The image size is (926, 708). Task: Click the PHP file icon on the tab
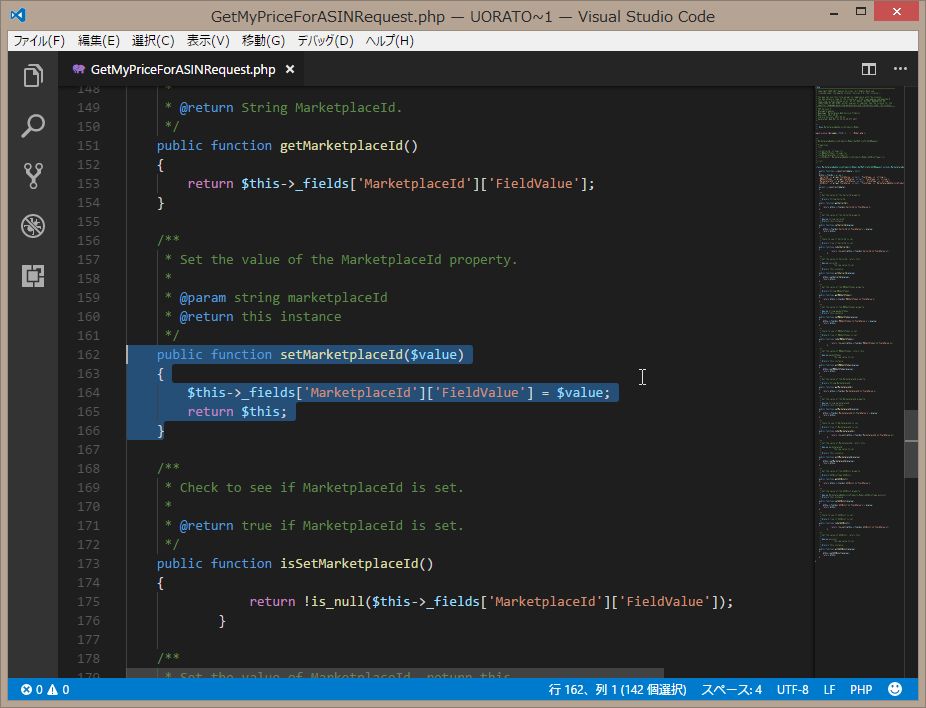pos(79,69)
